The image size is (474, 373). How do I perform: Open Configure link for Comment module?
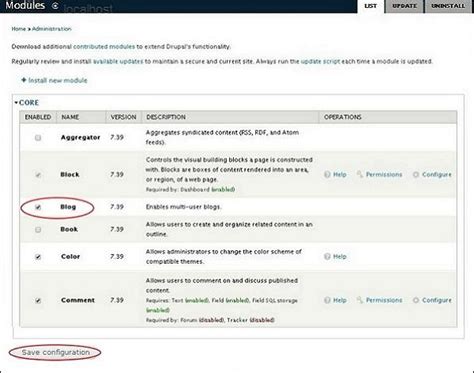[x=437, y=300]
